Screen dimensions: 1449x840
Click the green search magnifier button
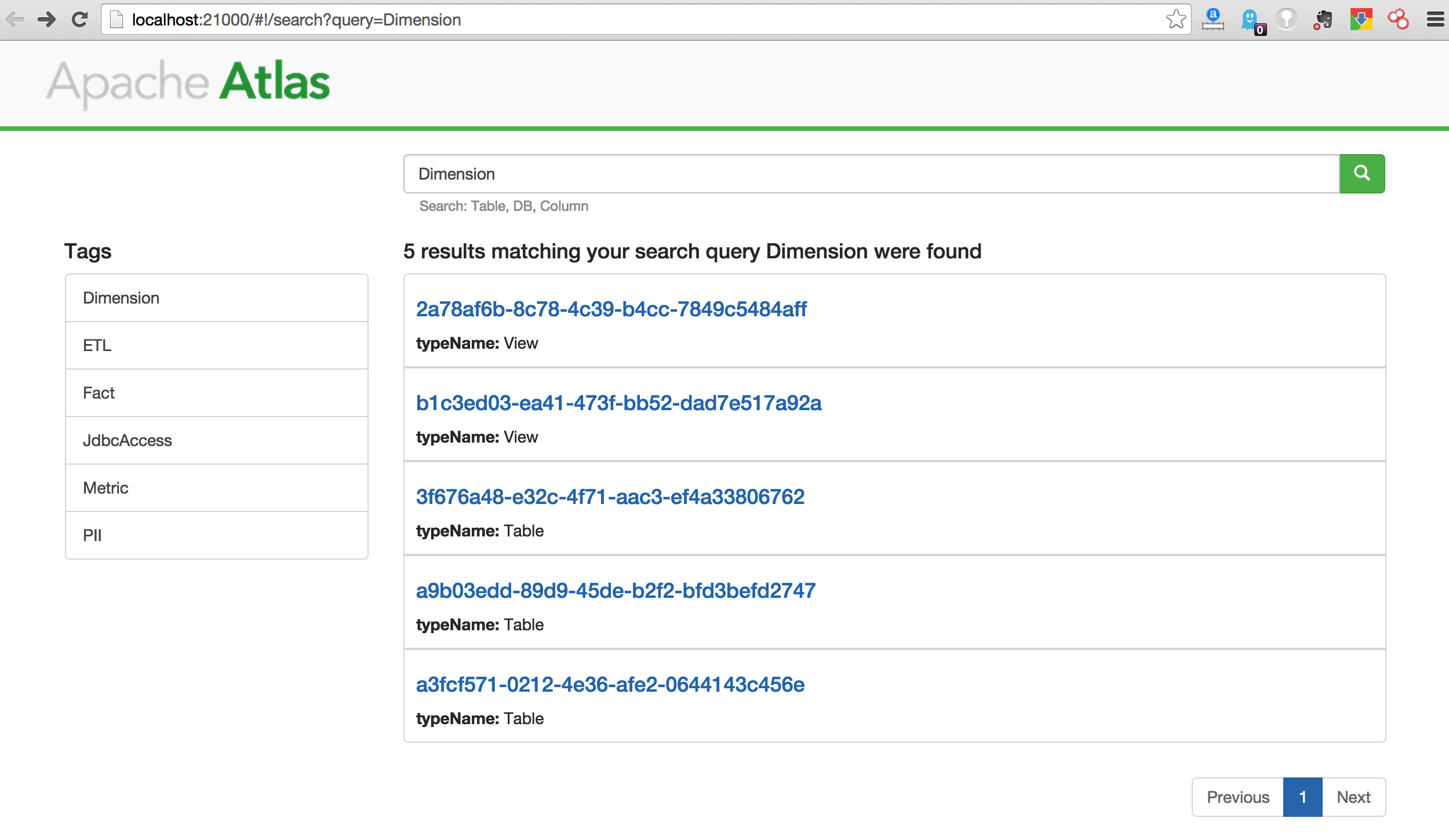coord(1361,173)
